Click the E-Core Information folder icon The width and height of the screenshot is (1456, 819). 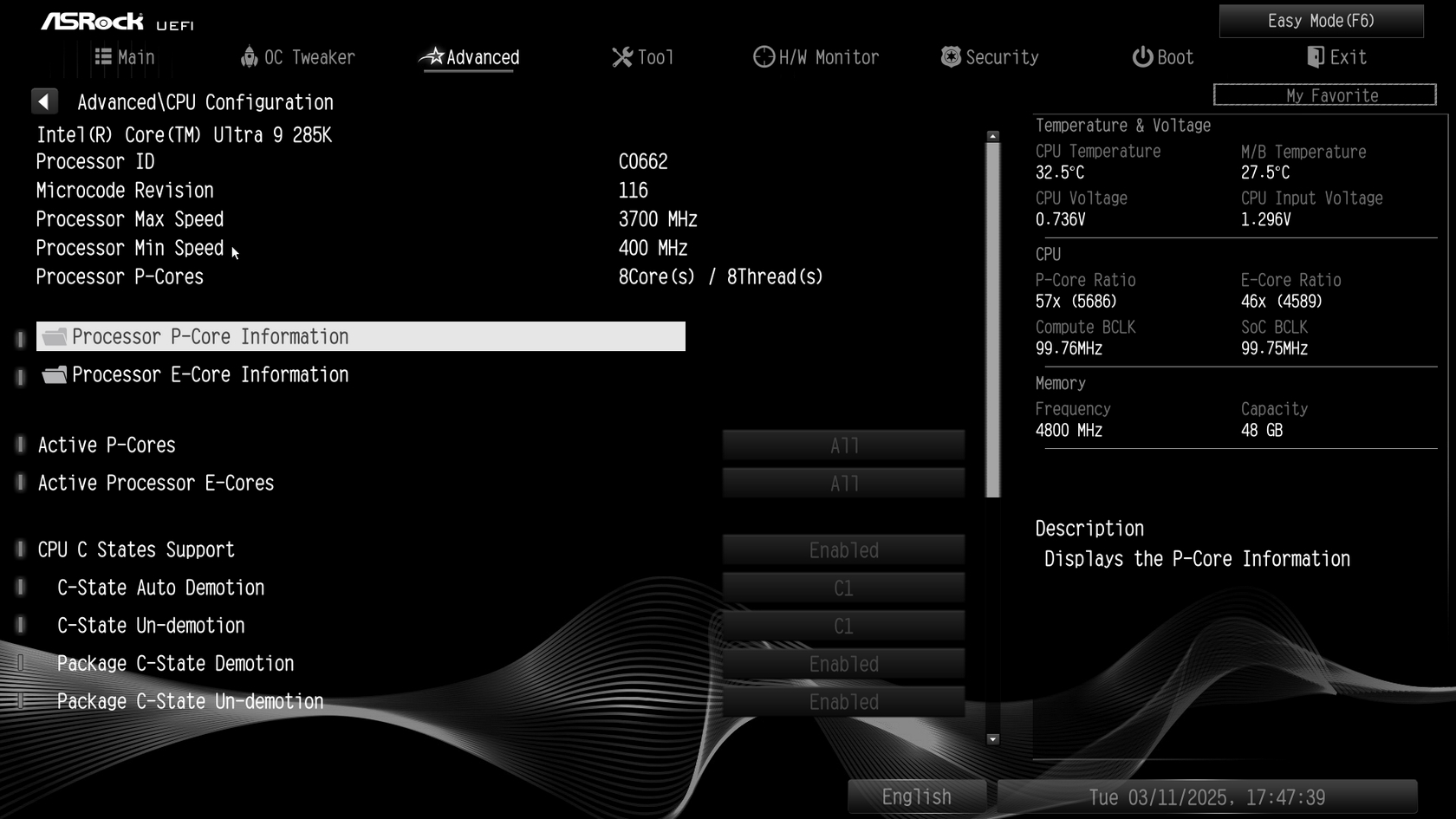55,374
